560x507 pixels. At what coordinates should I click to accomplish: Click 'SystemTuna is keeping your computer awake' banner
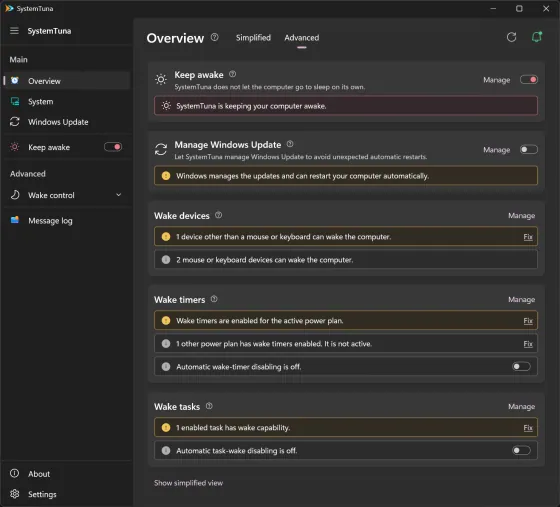[346, 106]
